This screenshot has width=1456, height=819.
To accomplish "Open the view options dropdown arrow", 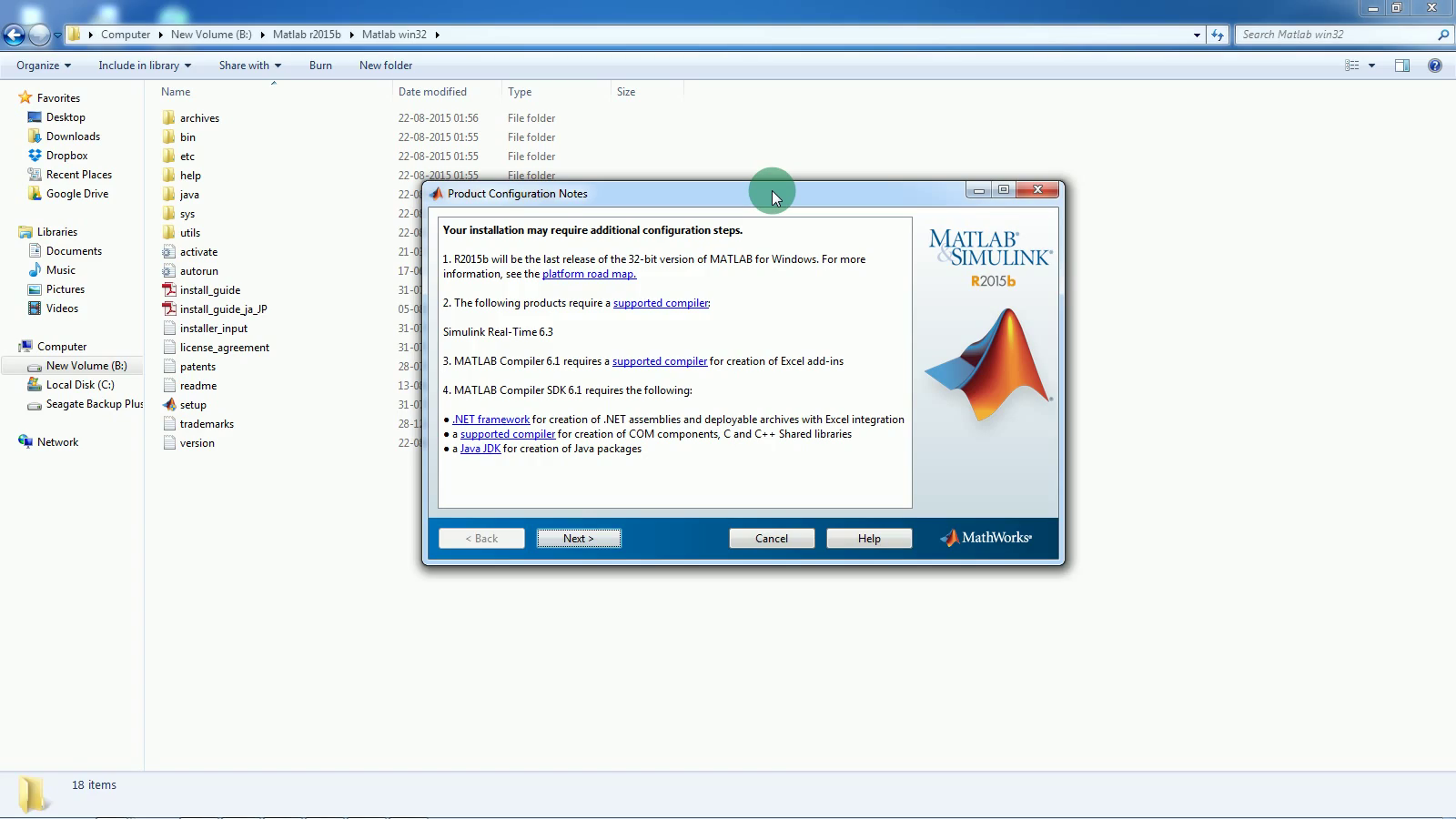I will tap(1371, 66).
